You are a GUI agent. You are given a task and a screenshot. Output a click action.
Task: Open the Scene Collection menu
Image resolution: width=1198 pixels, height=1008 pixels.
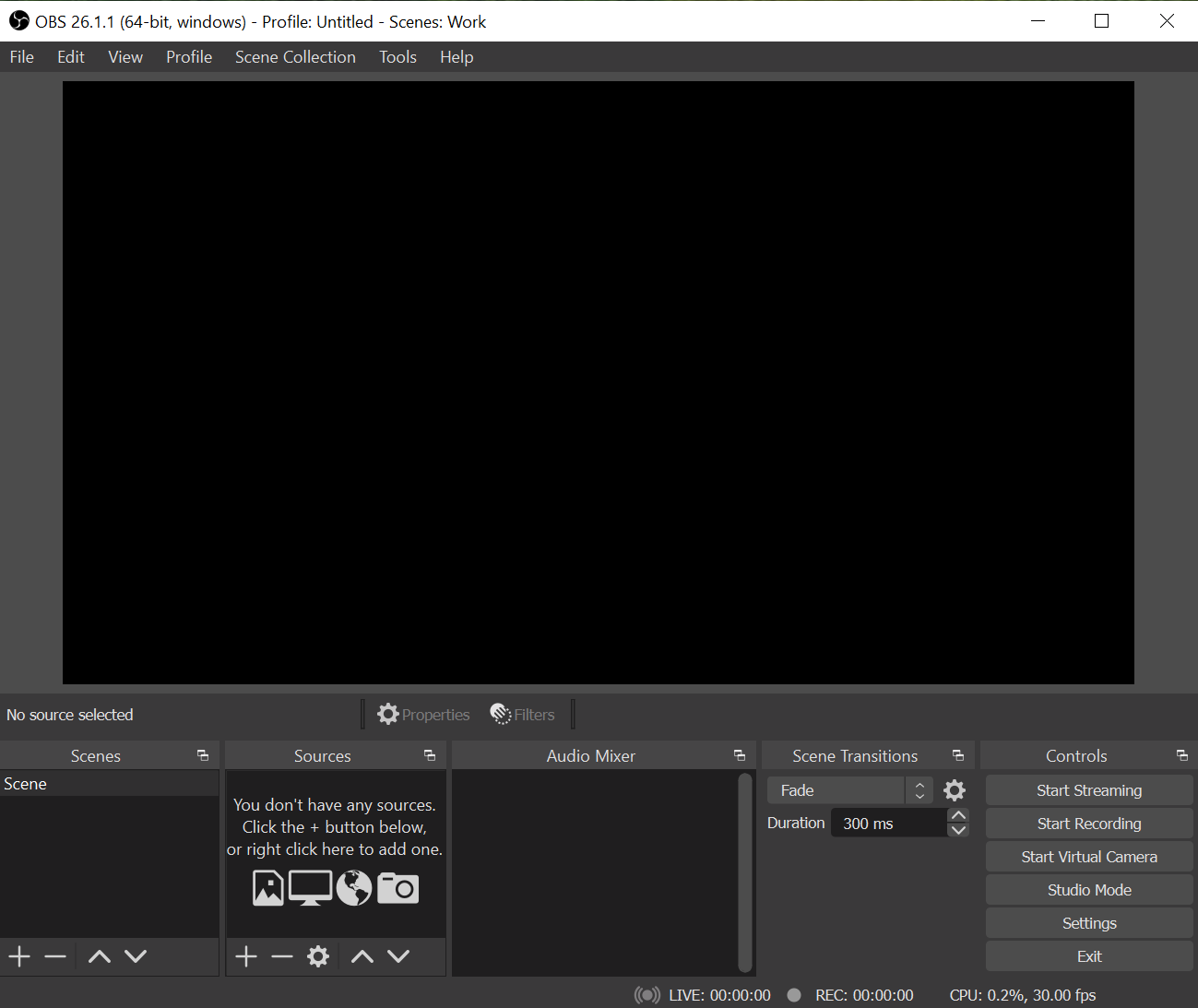pos(295,57)
